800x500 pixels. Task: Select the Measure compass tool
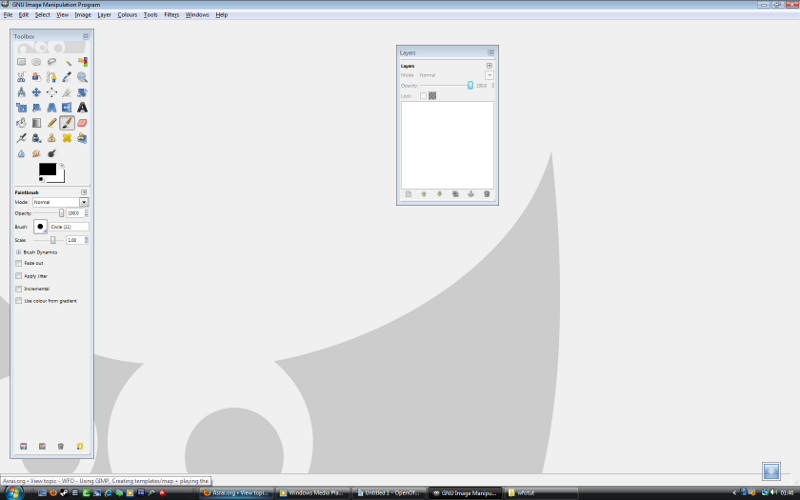21,92
